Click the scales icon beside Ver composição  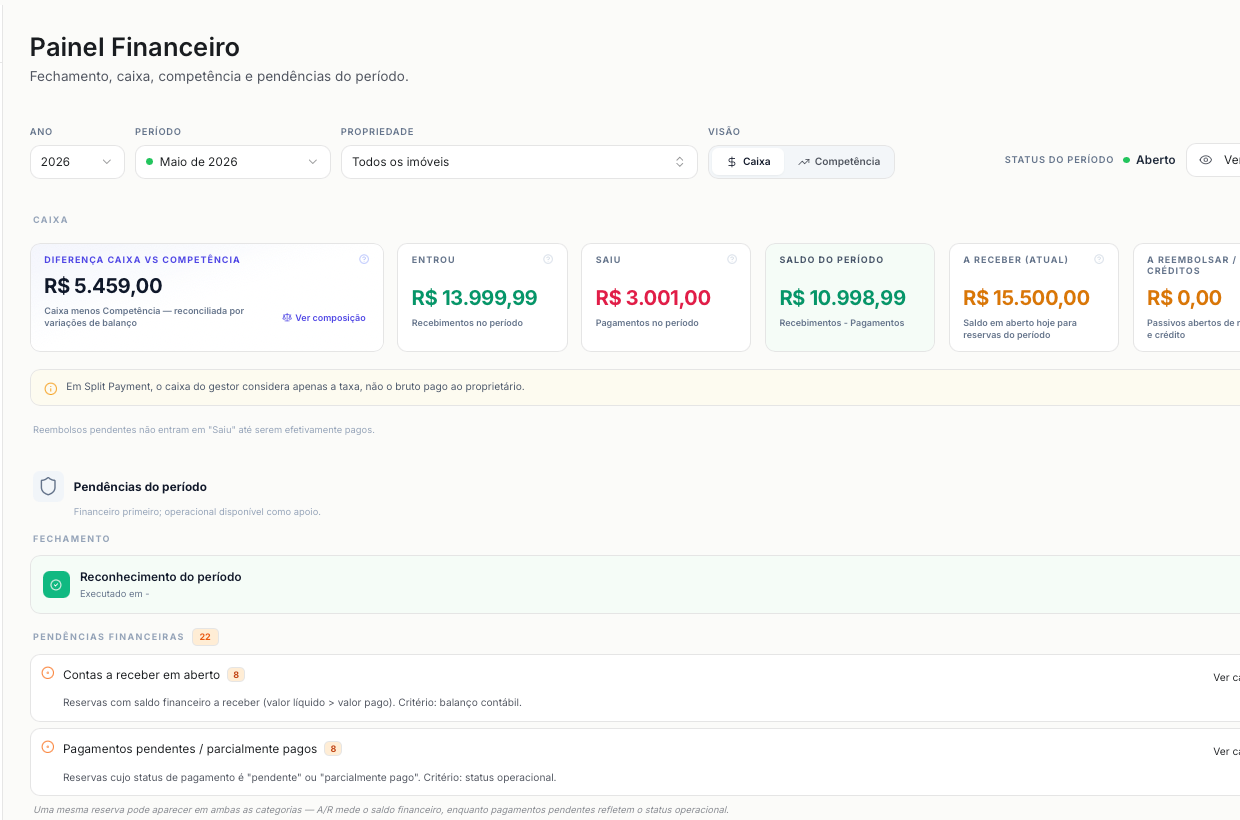point(287,318)
